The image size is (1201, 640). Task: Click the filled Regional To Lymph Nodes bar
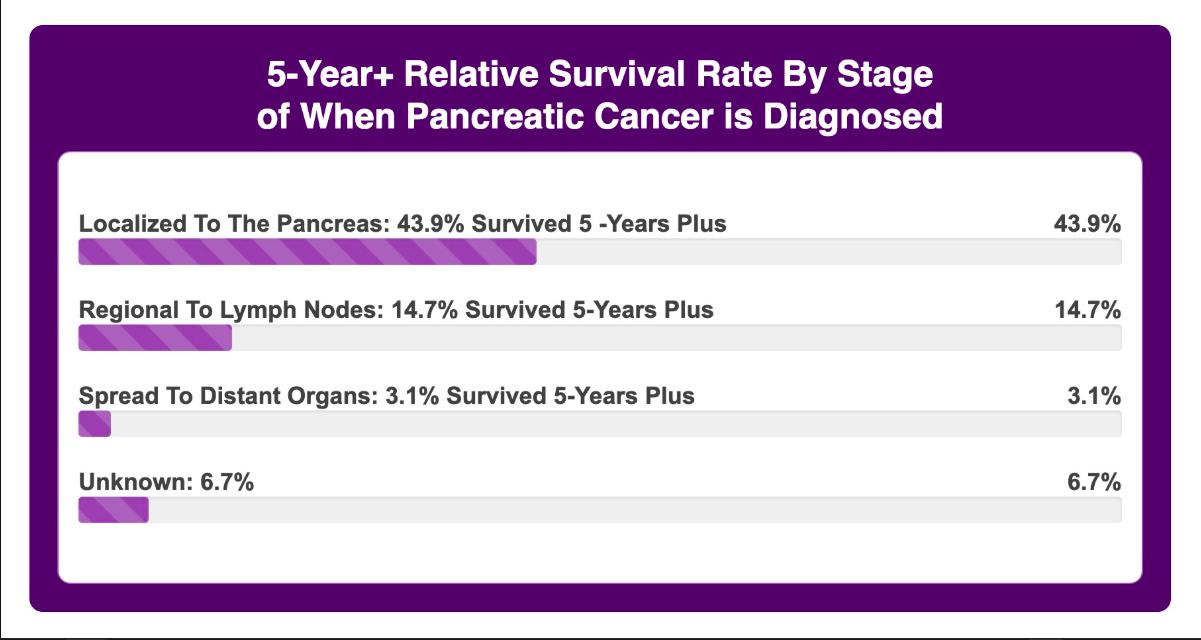155,338
